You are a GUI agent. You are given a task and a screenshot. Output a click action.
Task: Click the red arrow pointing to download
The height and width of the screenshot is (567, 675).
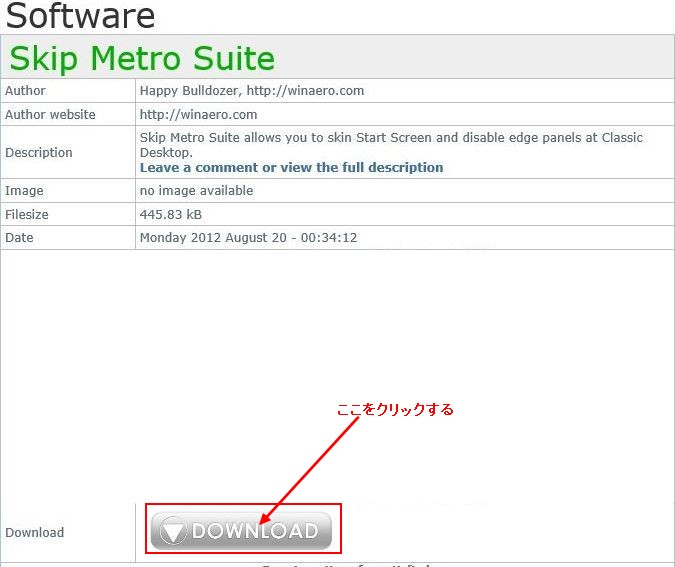tap(310, 468)
